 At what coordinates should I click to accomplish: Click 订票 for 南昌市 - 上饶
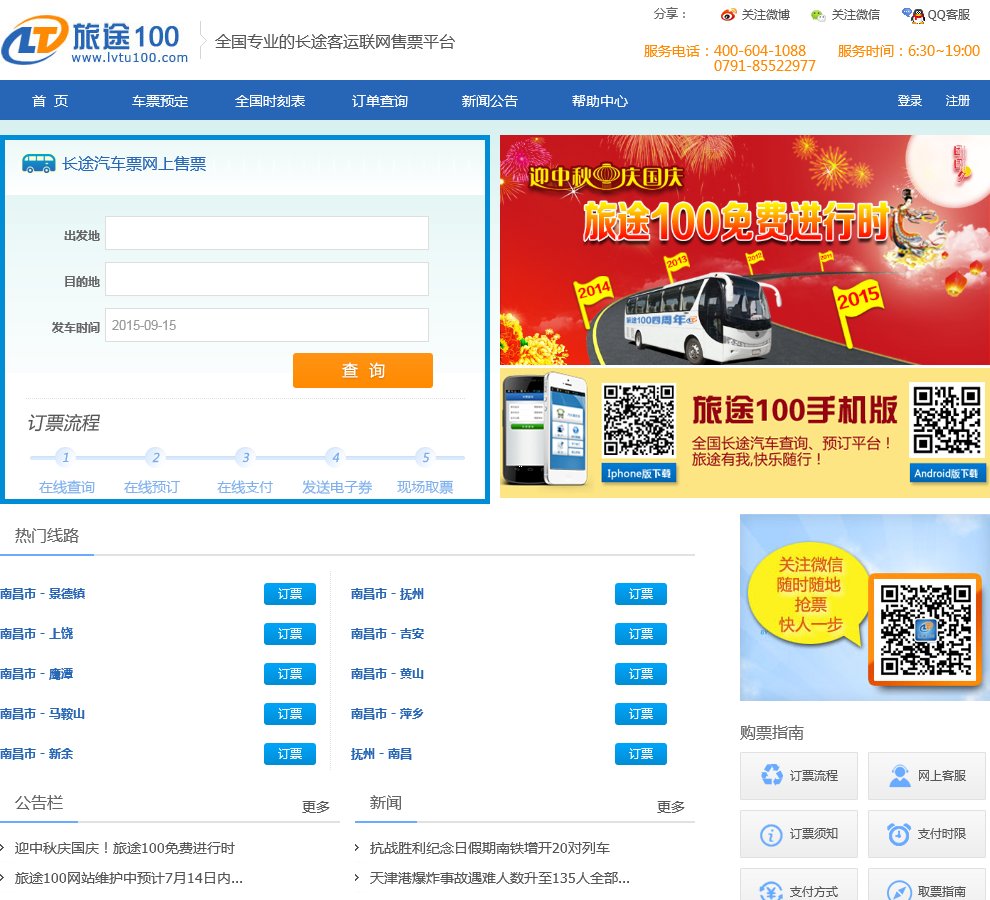click(x=290, y=633)
